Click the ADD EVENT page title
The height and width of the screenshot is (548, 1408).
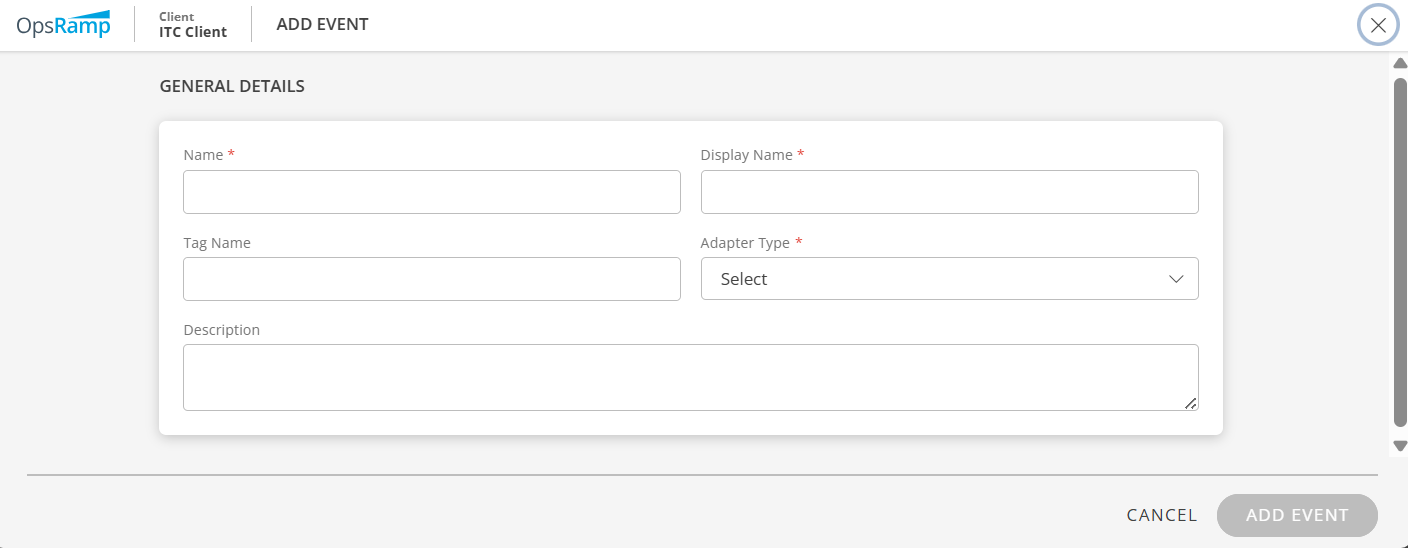pos(322,25)
